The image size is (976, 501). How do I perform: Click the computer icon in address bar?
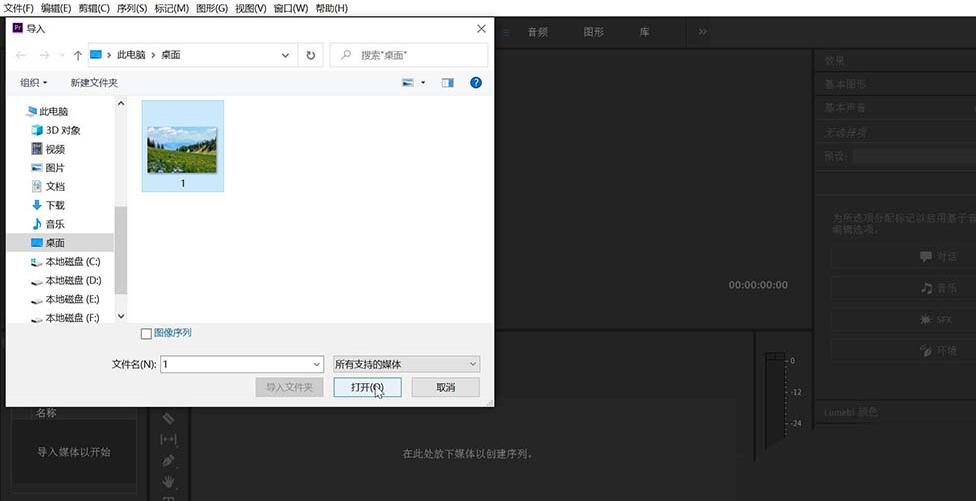pyautogui.click(x=96, y=55)
